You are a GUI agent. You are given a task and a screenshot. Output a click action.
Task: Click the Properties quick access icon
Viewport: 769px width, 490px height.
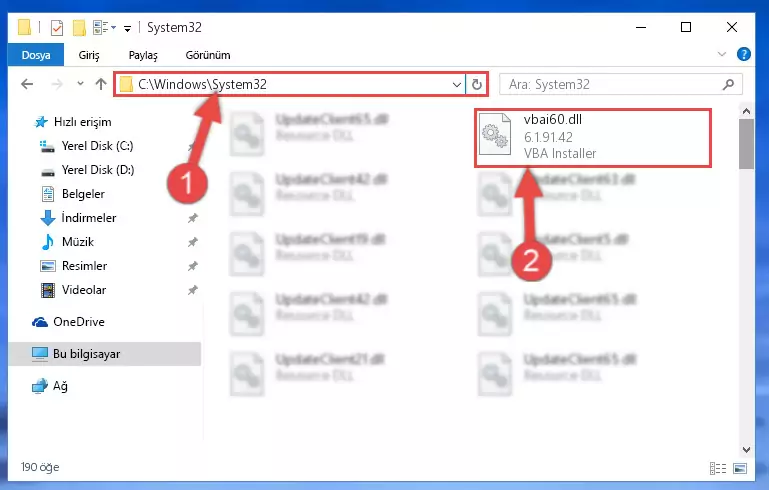(57, 27)
